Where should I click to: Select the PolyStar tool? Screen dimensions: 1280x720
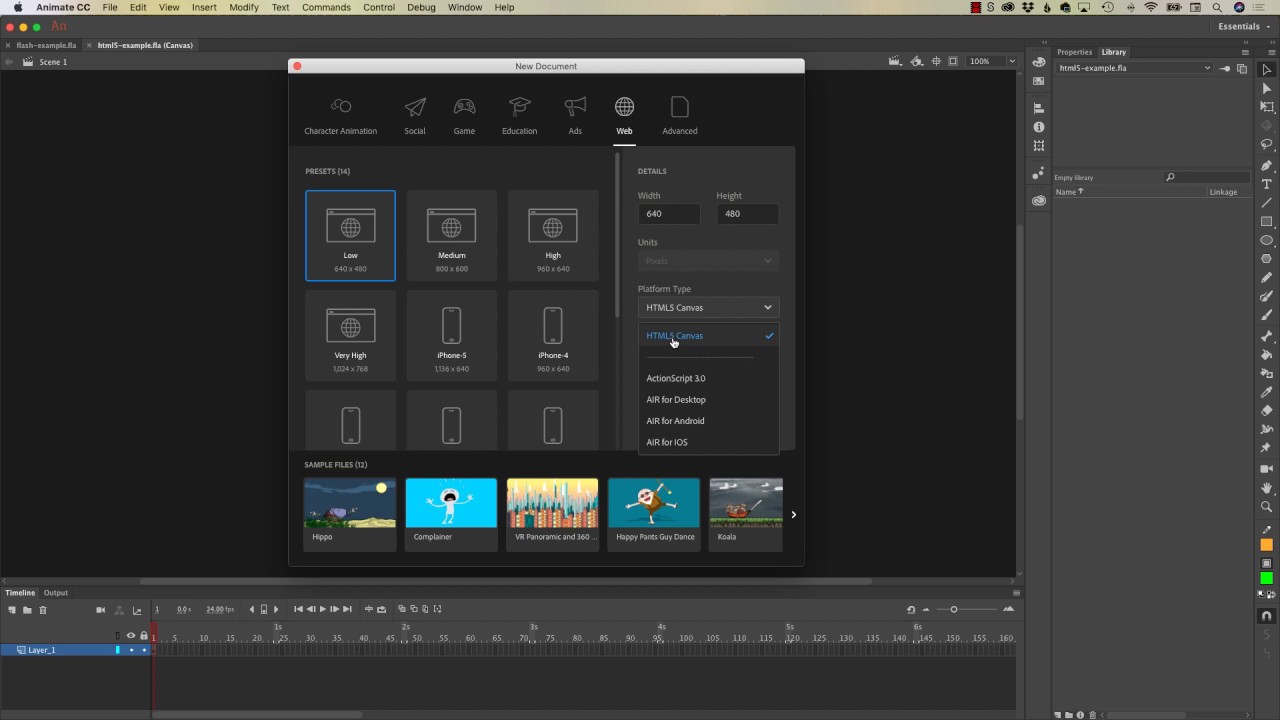pos(1266,259)
